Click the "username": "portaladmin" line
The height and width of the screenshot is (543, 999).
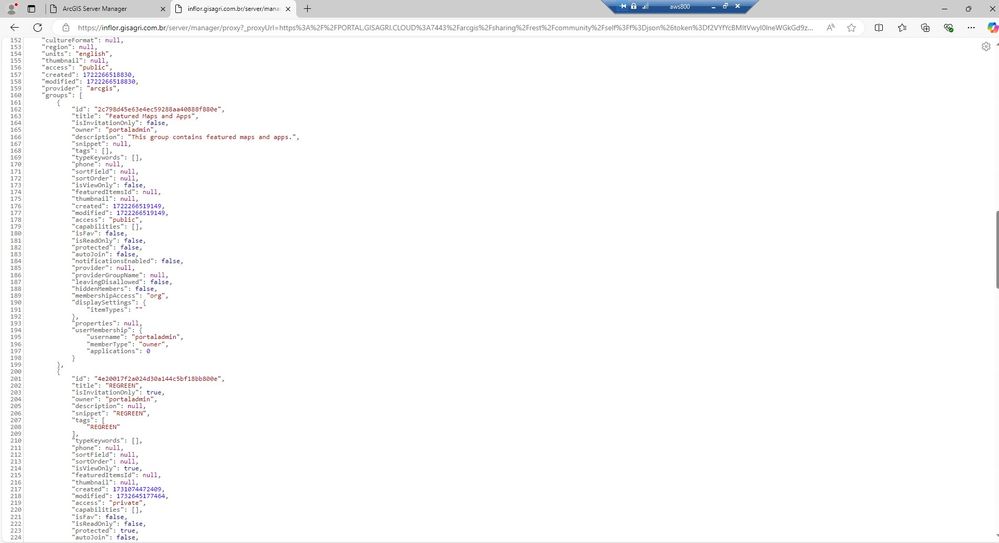click(135, 337)
